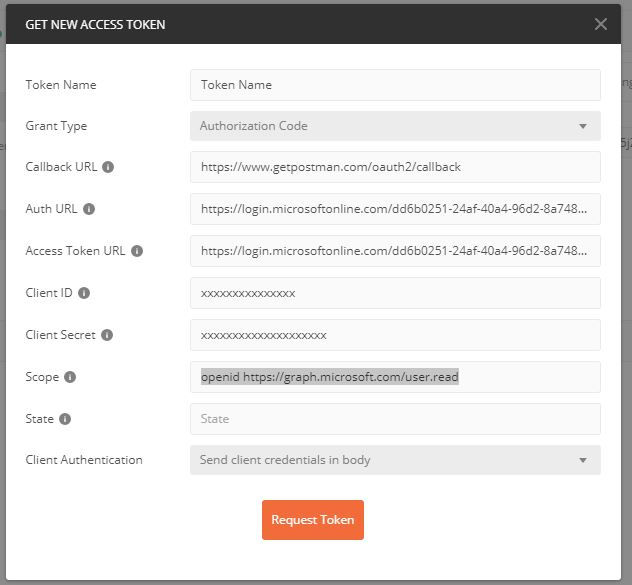The image size is (632, 585).
Task: Edit the Access Token URL field
Action: (395, 251)
